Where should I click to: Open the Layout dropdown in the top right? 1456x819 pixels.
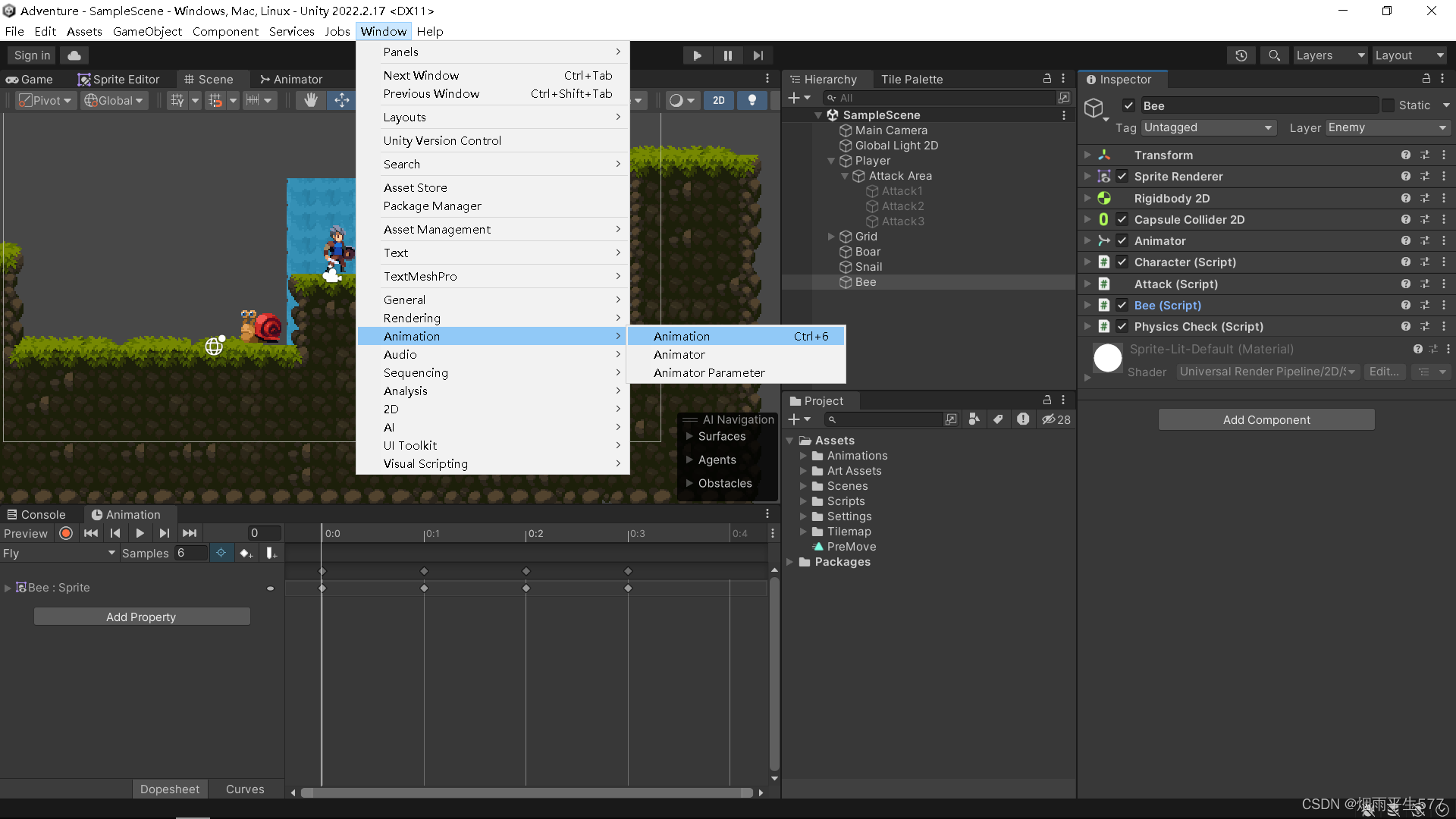pos(1409,55)
